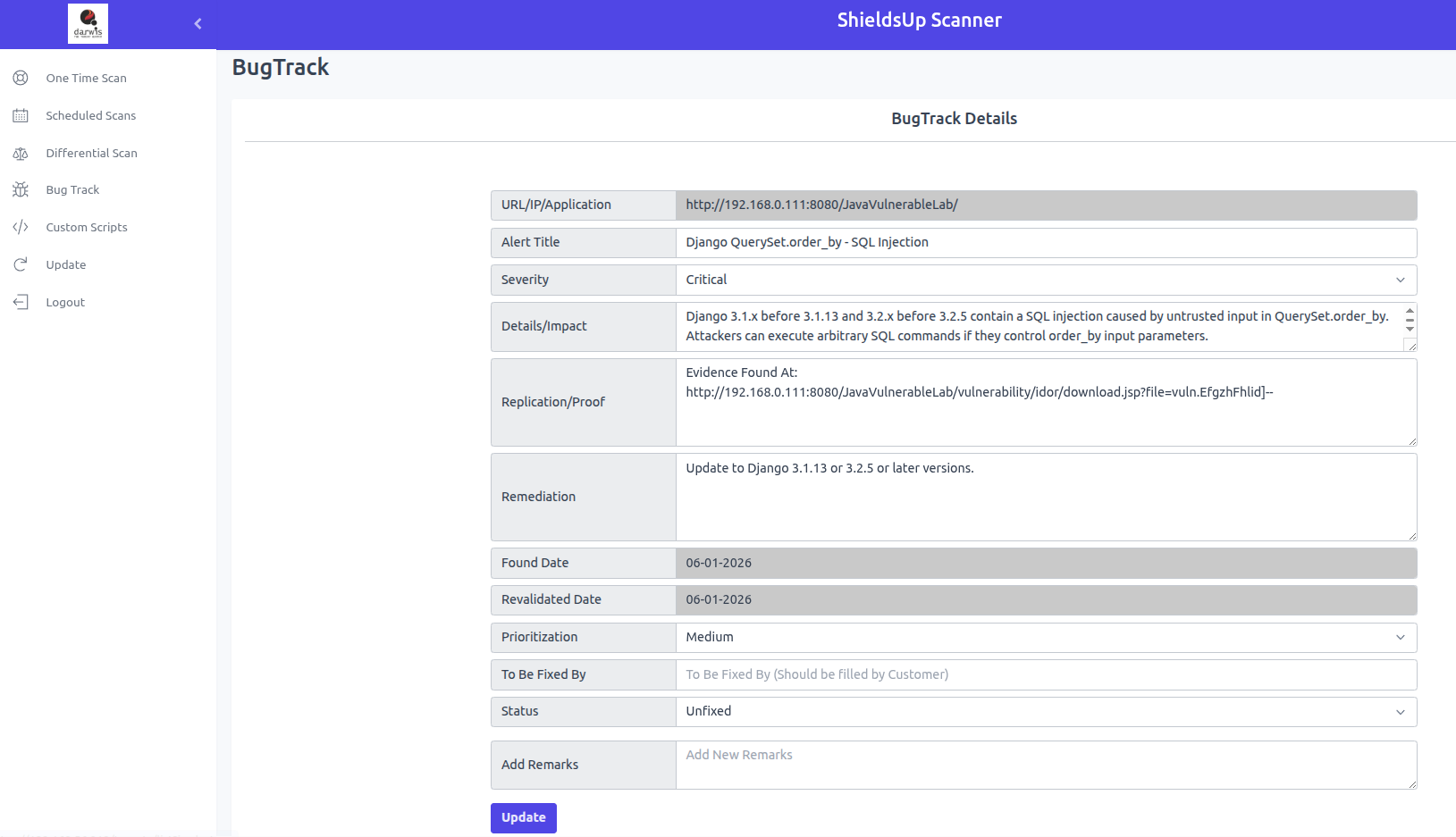Click the BugTrack Details section title
Image resolution: width=1456 pixels, height=837 pixels.
954,118
